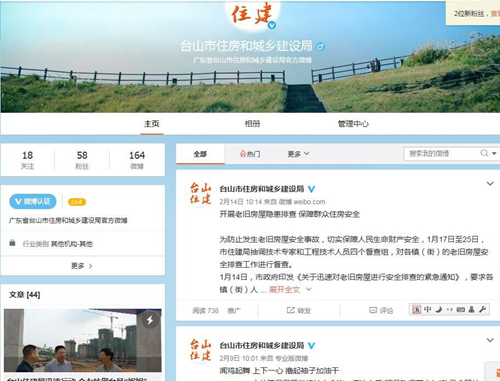Image resolution: width=500 pixels, height=381 pixels.
Task: Click verified V icon on Feb 14 post
Action: tap(311, 189)
